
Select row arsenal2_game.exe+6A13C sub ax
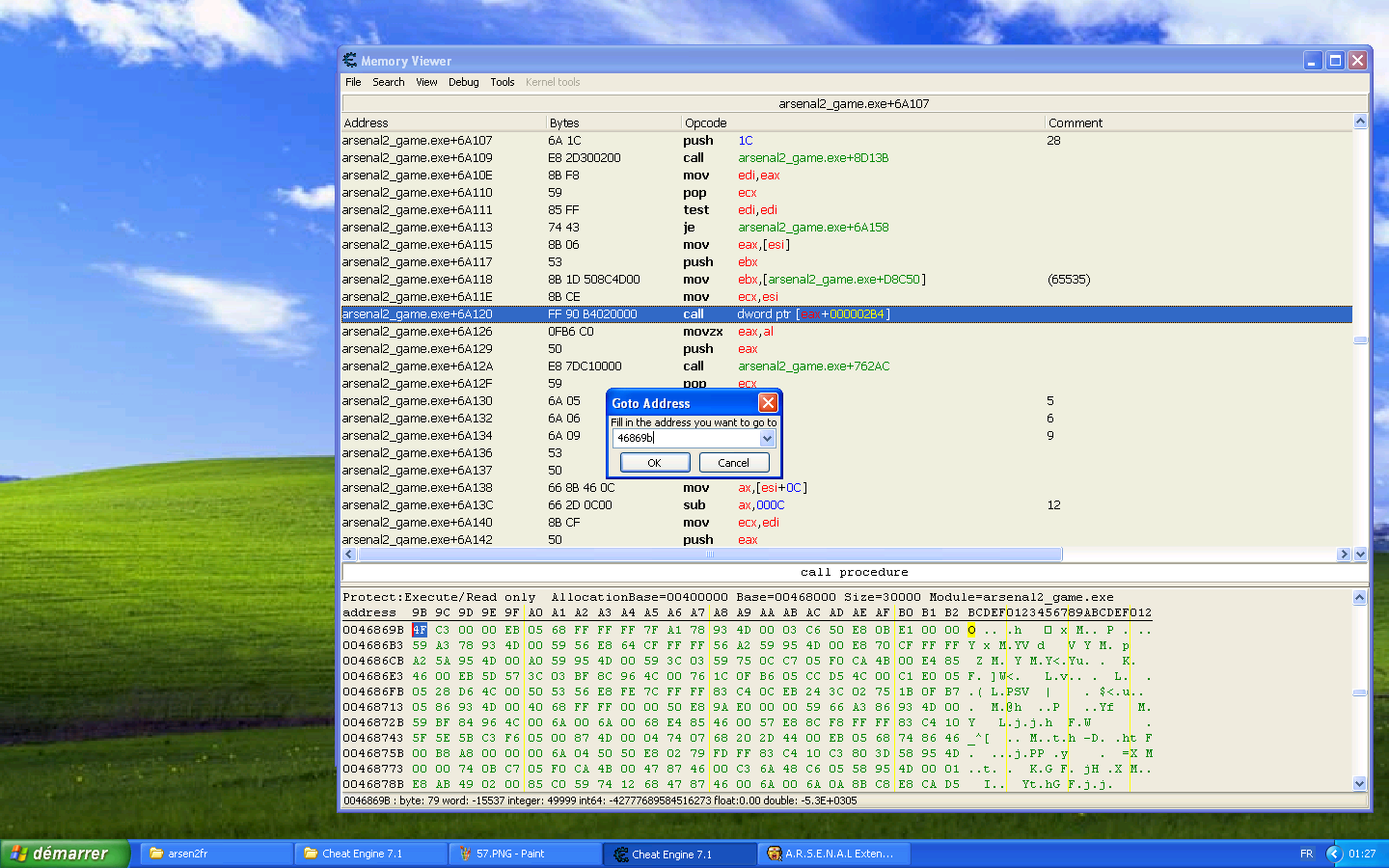point(847,505)
